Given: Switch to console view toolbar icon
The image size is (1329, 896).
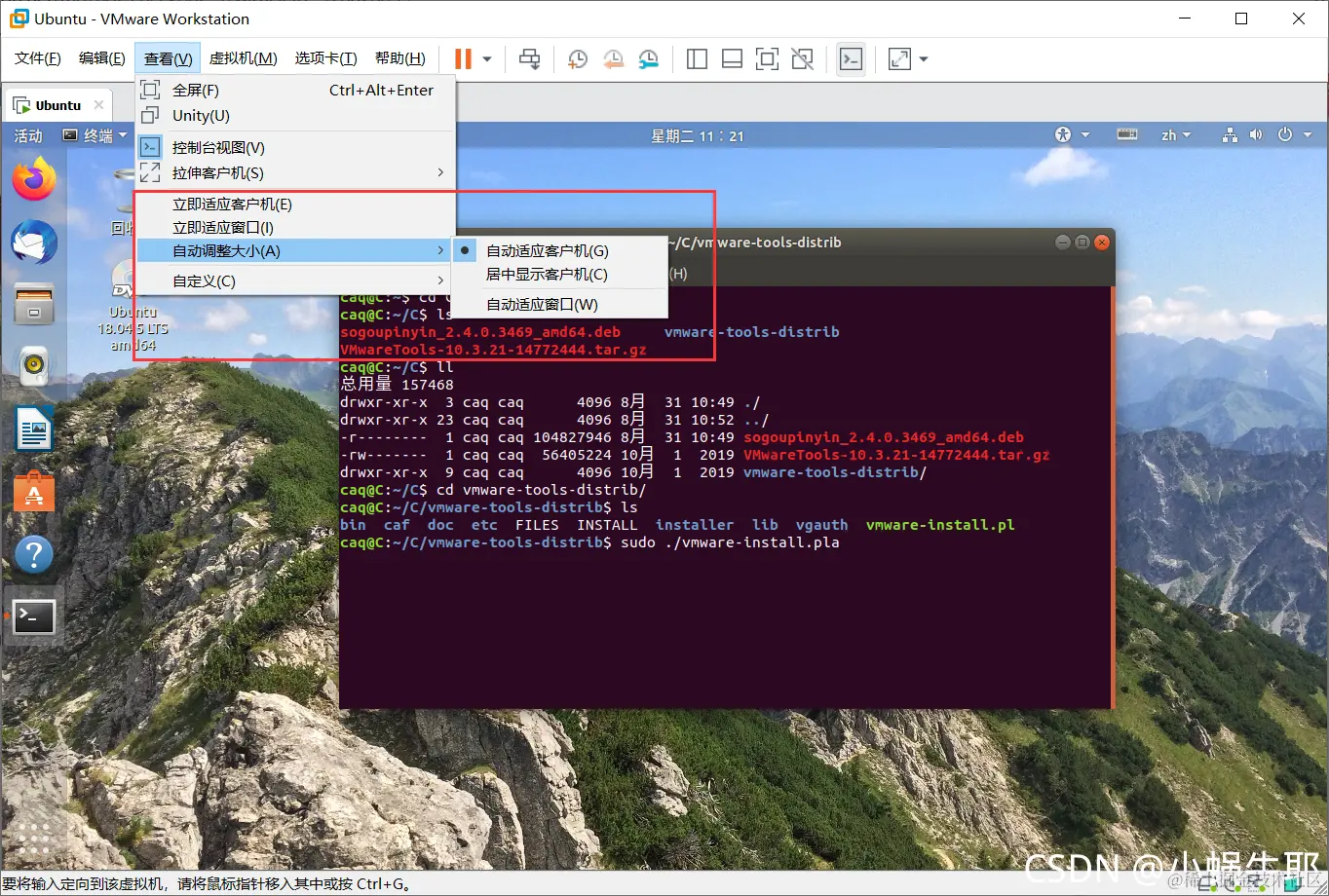Looking at the screenshot, I should click(x=851, y=59).
